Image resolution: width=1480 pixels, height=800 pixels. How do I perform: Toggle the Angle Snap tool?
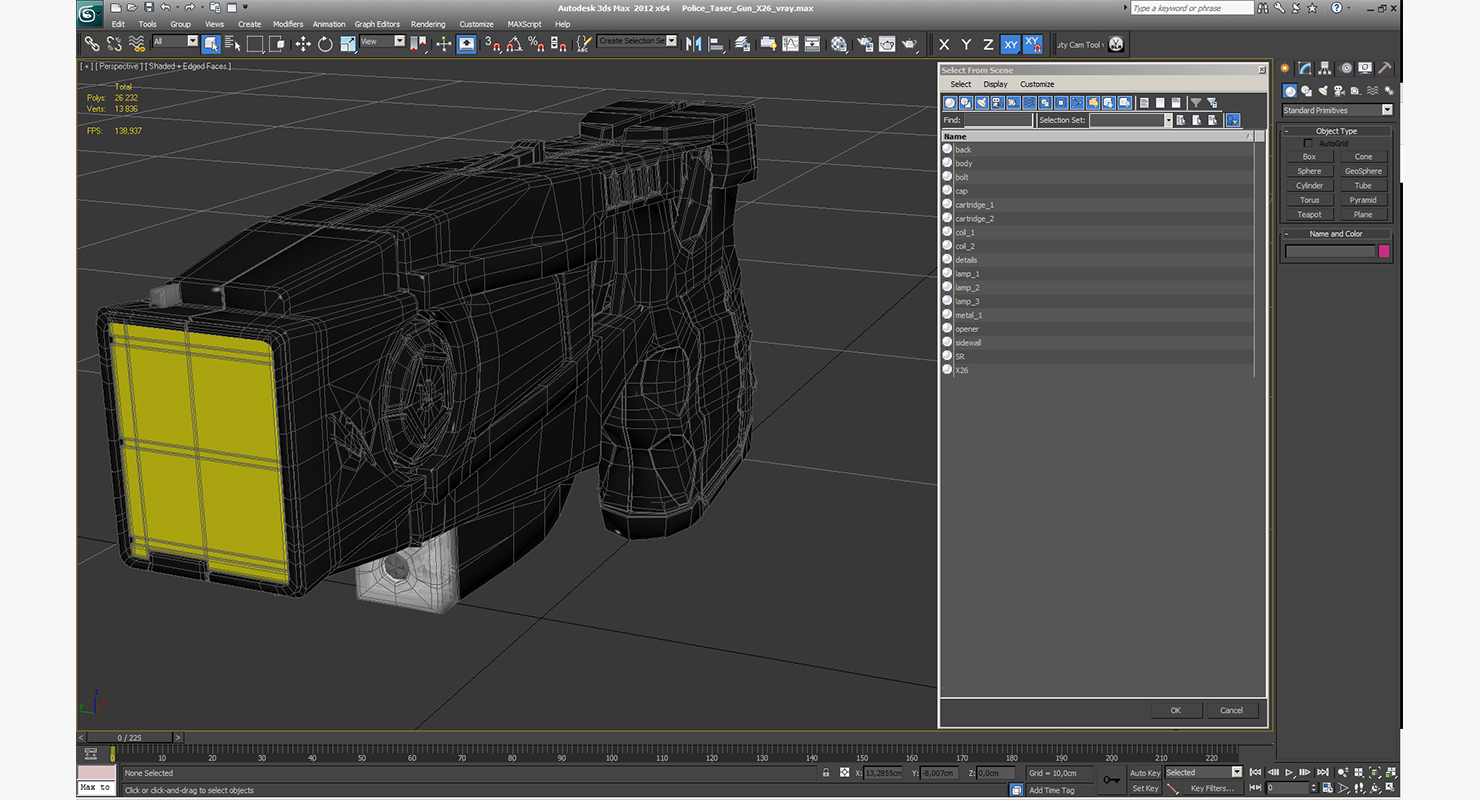[514, 44]
